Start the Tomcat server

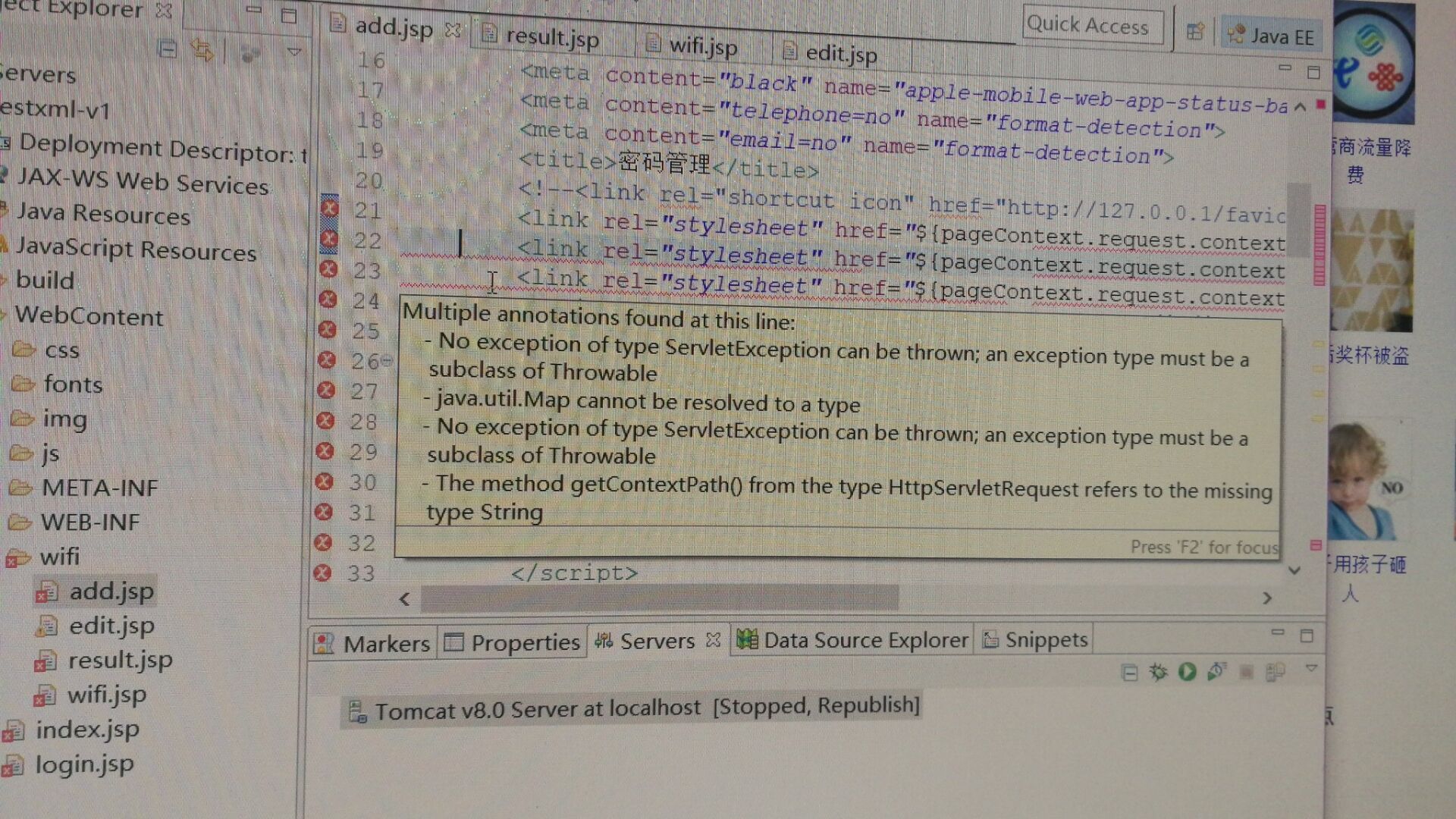[1187, 672]
